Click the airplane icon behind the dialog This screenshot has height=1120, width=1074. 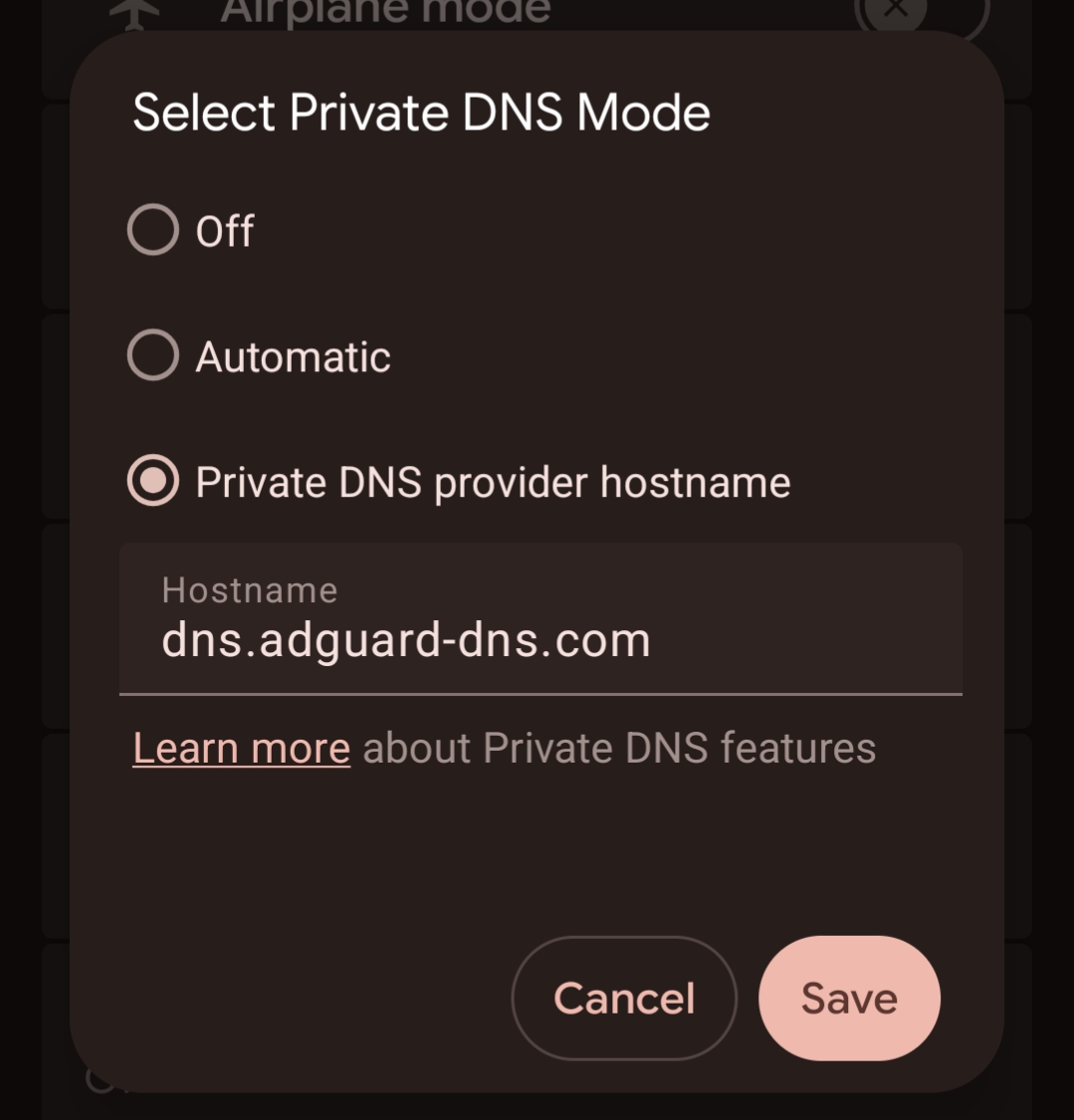[133, 12]
